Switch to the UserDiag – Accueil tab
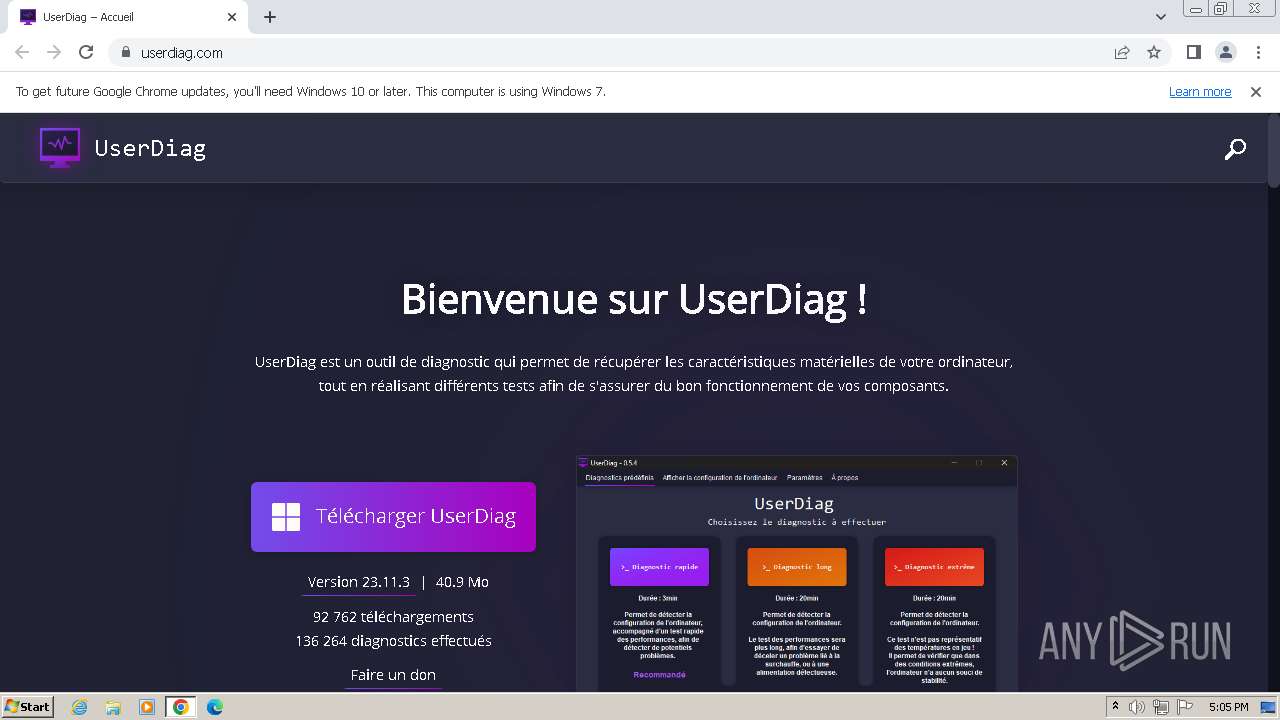 (x=129, y=17)
